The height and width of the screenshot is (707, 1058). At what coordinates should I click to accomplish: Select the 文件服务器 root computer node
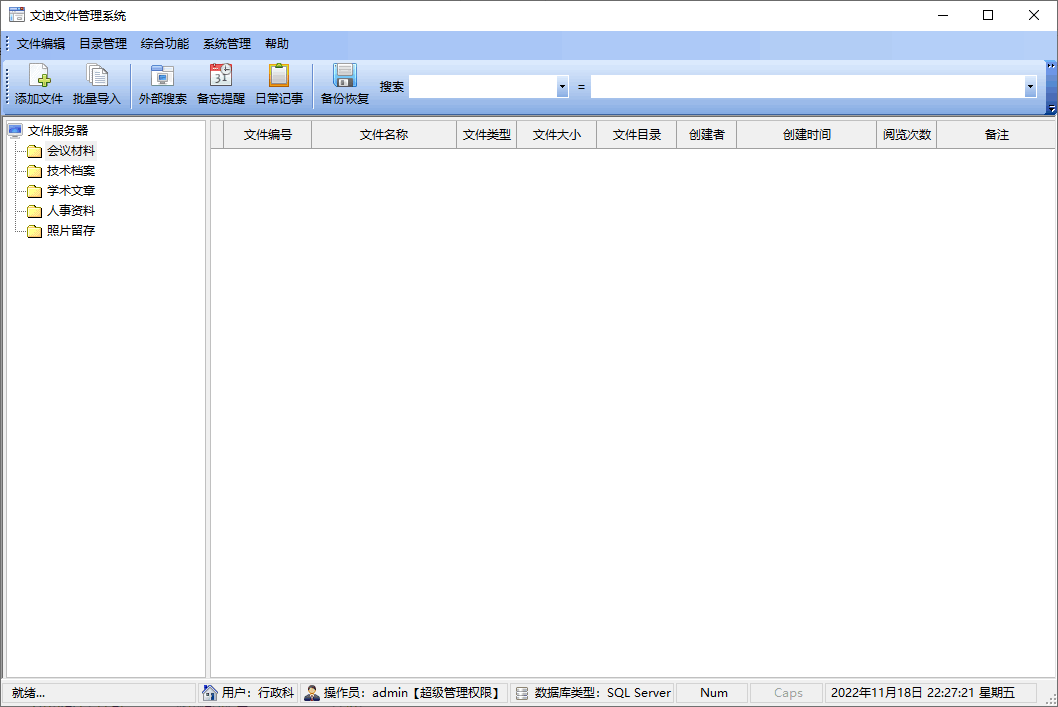[x=57, y=130]
